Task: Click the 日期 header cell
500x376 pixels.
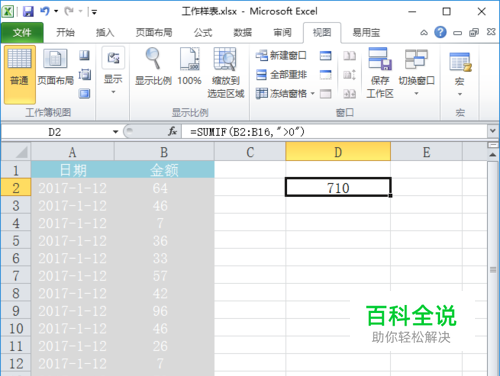Action: (x=73, y=170)
